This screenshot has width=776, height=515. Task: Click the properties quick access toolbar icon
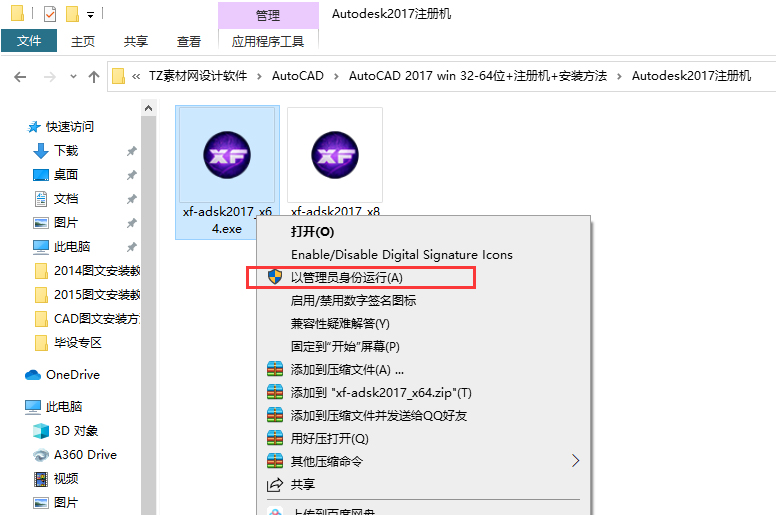(x=50, y=14)
